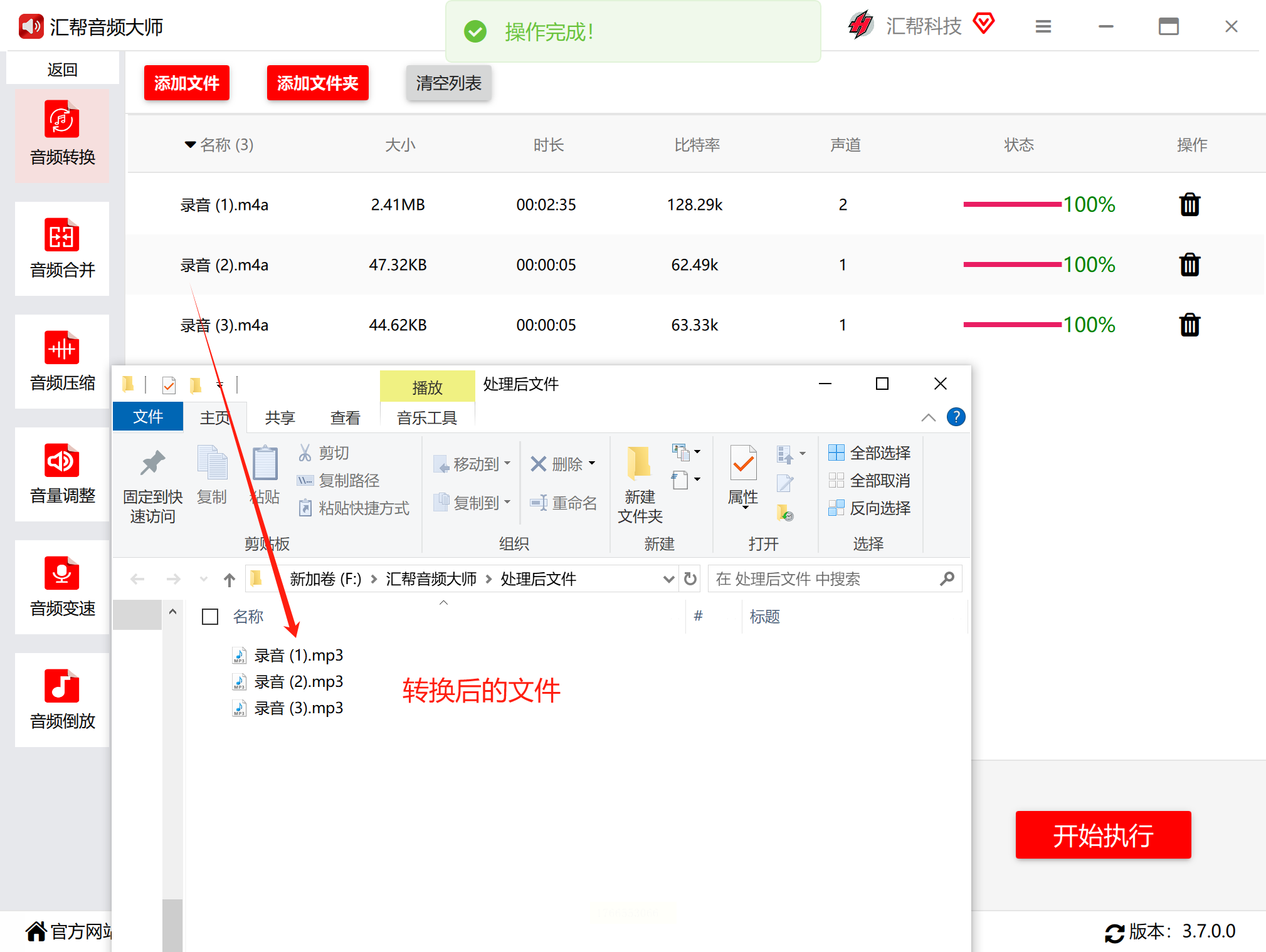This screenshot has height=952, width=1266.
Task: Remove 录音 (3).m4a using trash icon
Action: point(1189,325)
